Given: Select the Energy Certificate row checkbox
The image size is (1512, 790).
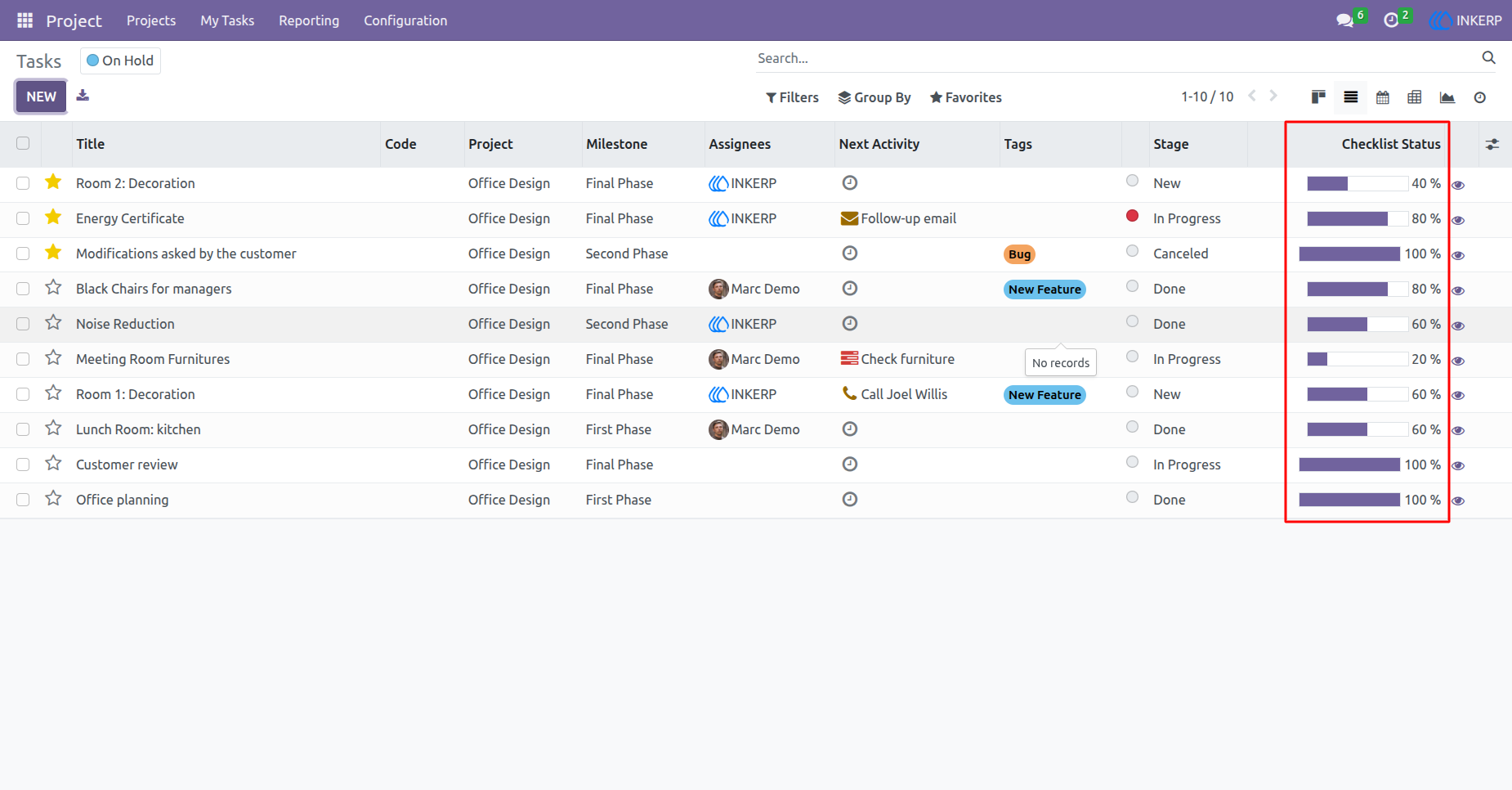Looking at the screenshot, I should [23, 218].
